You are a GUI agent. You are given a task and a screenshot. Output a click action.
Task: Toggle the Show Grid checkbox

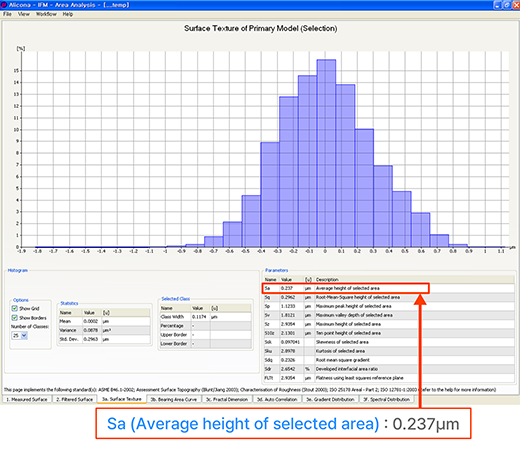tap(14, 308)
